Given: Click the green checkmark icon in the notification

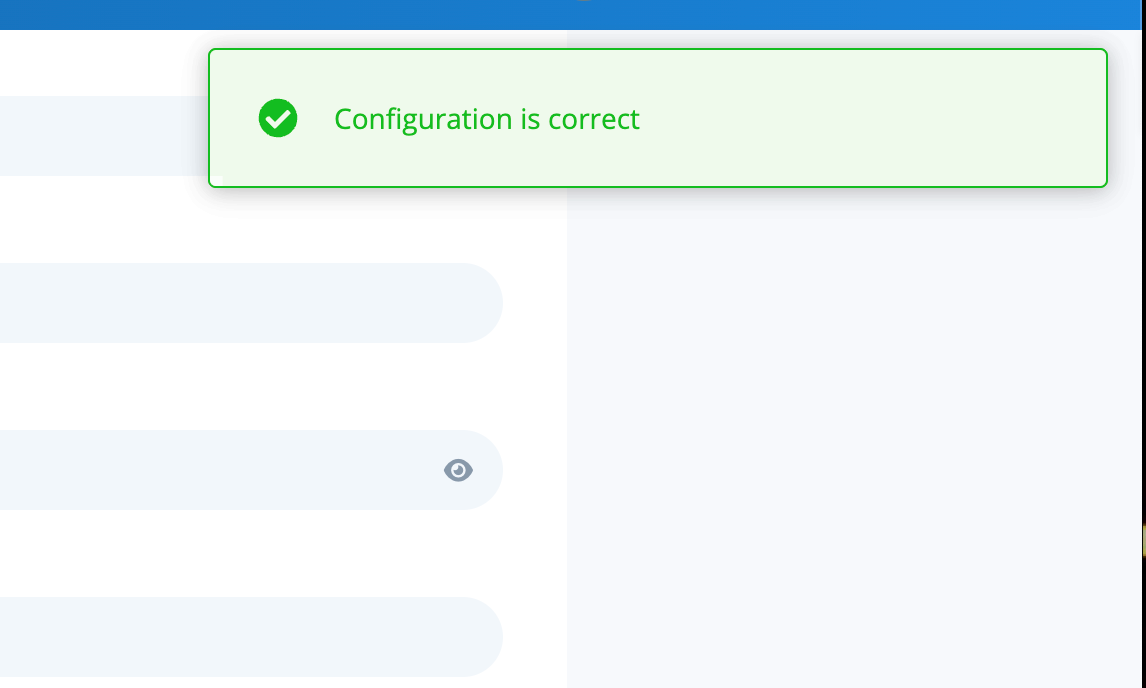Looking at the screenshot, I should pos(277,118).
